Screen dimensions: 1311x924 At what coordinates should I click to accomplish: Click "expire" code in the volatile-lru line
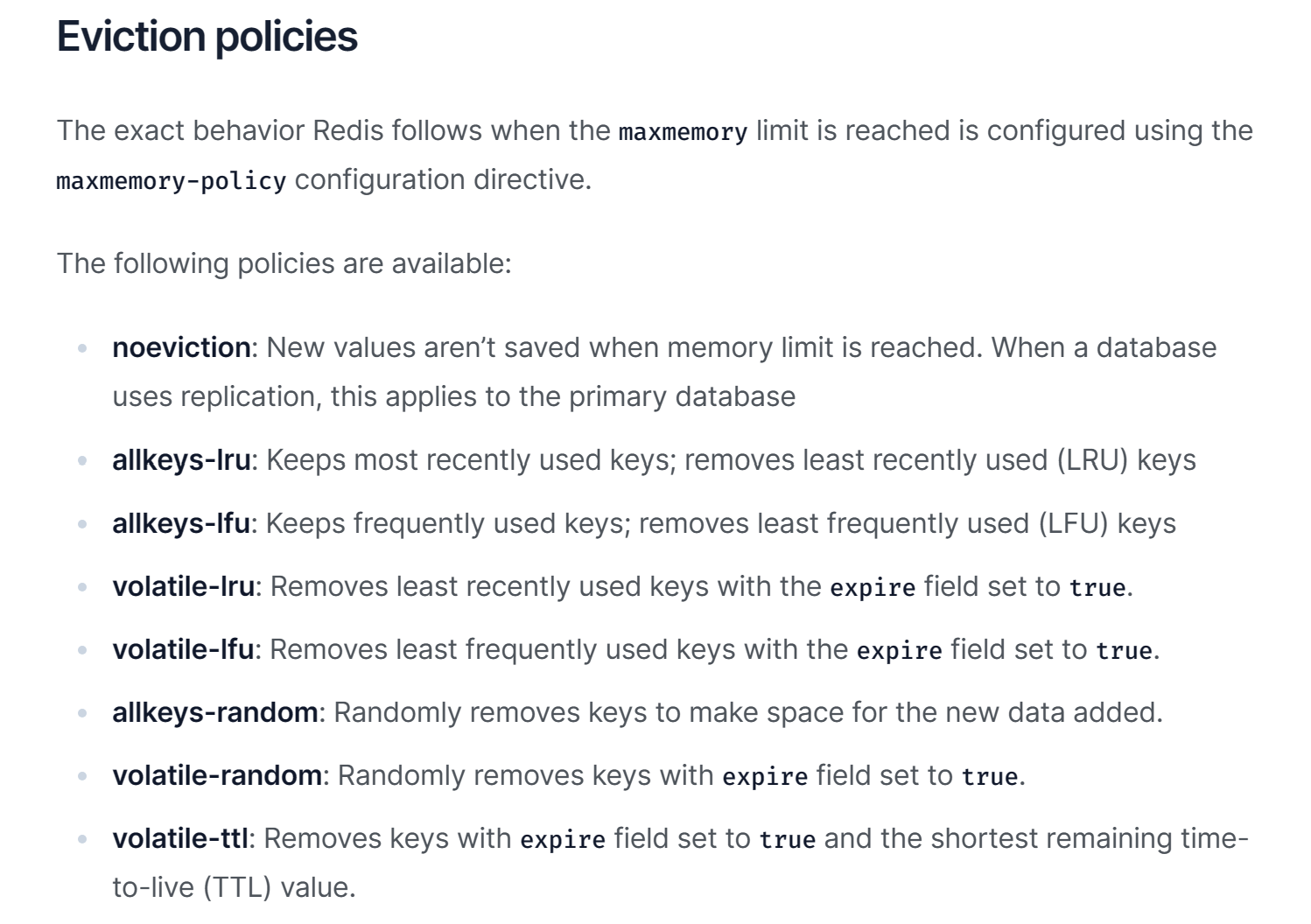(x=873, y=587)
